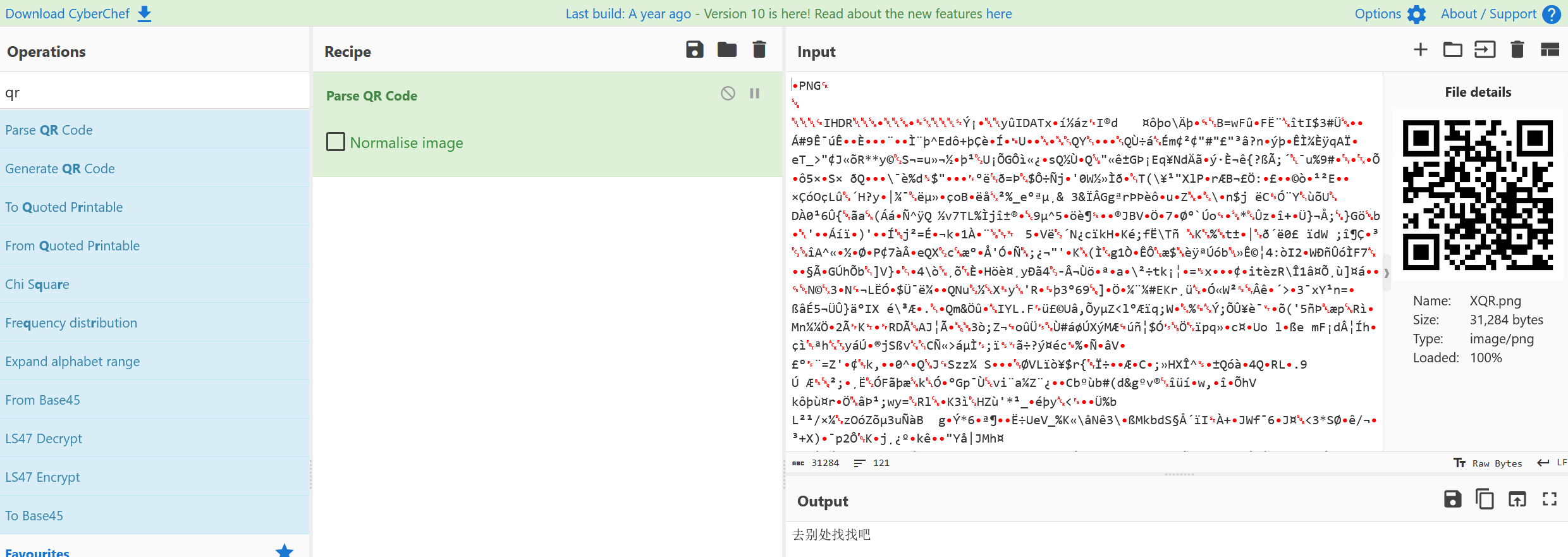
Task: Select the Frequency distribution operation
Action: point(155,322)
